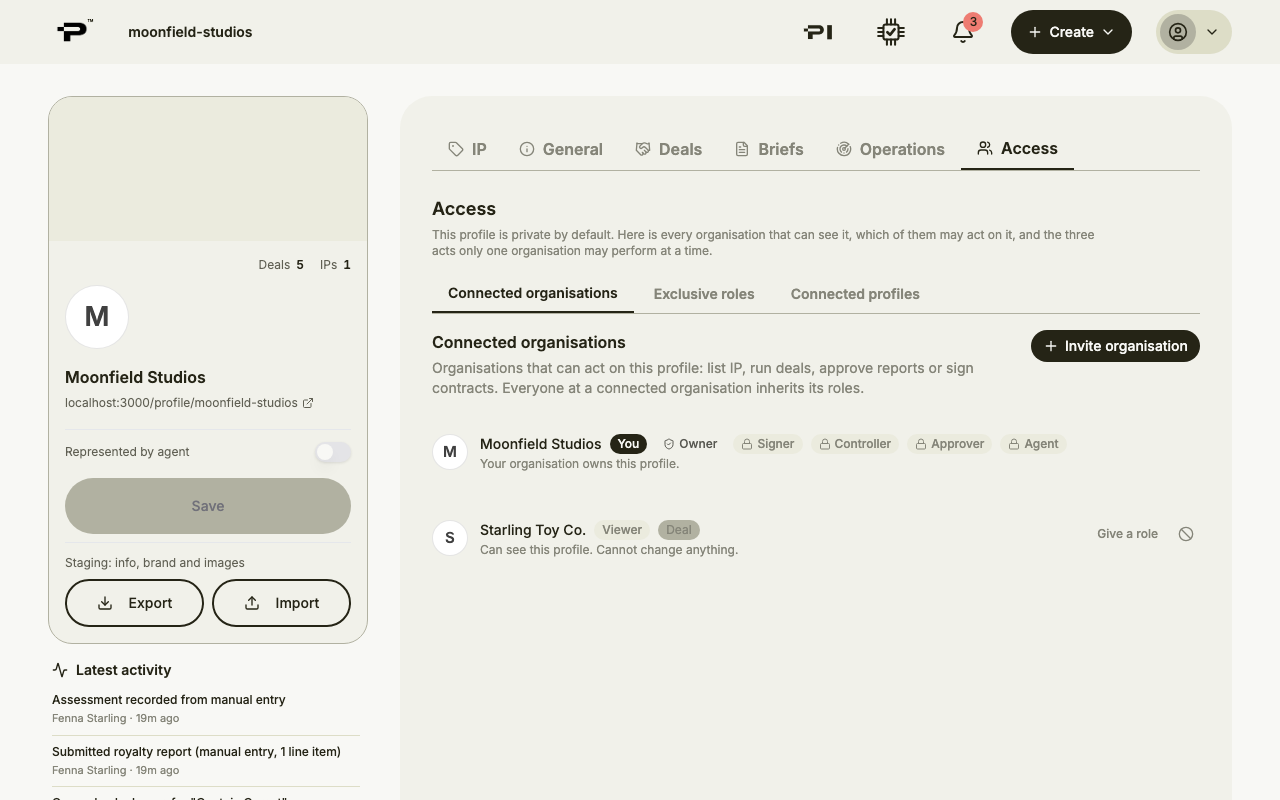Open the Briefs tab
Viewport: 1280px width, 800px height.
coord(769,149)
